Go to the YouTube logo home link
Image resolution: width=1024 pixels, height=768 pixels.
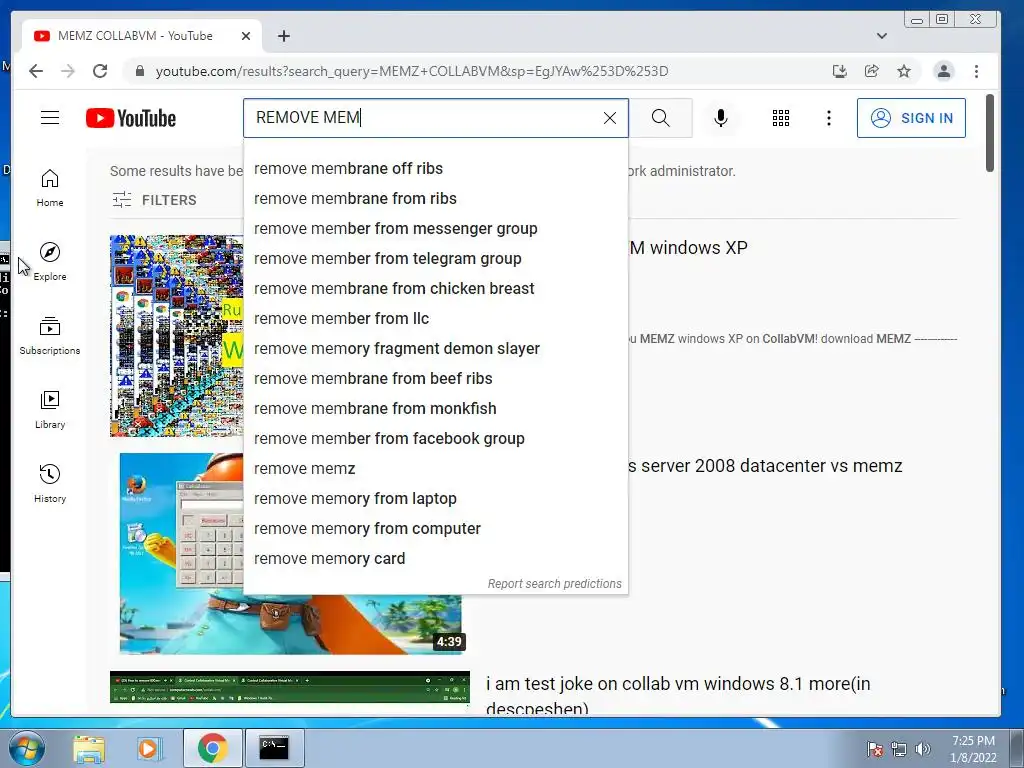pos(131,118)
